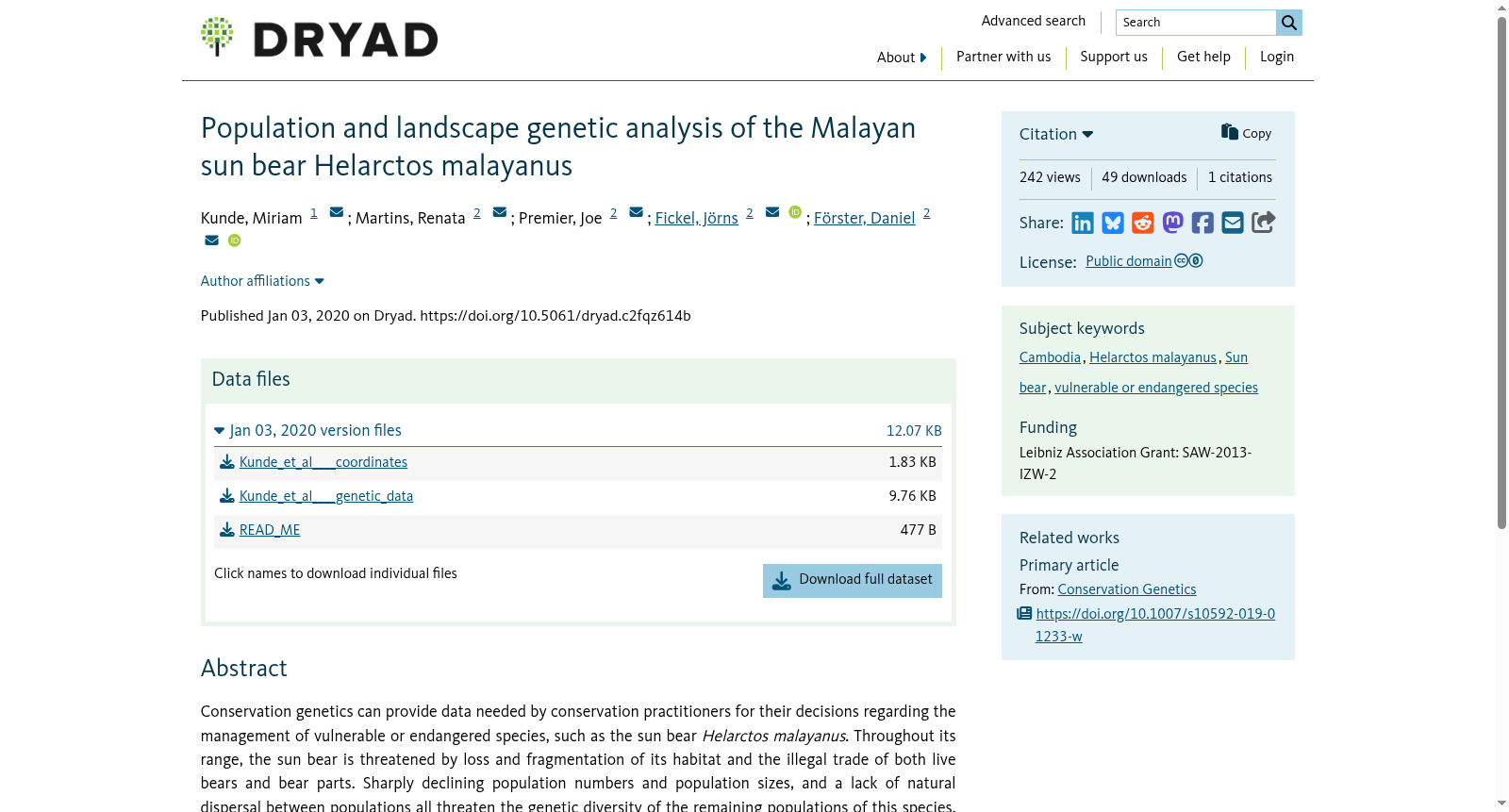Select Helarctos malayanus keyword
The height and width of the screenshot is (812, 1509).
pyautogui.click(x=1152, y=357)
